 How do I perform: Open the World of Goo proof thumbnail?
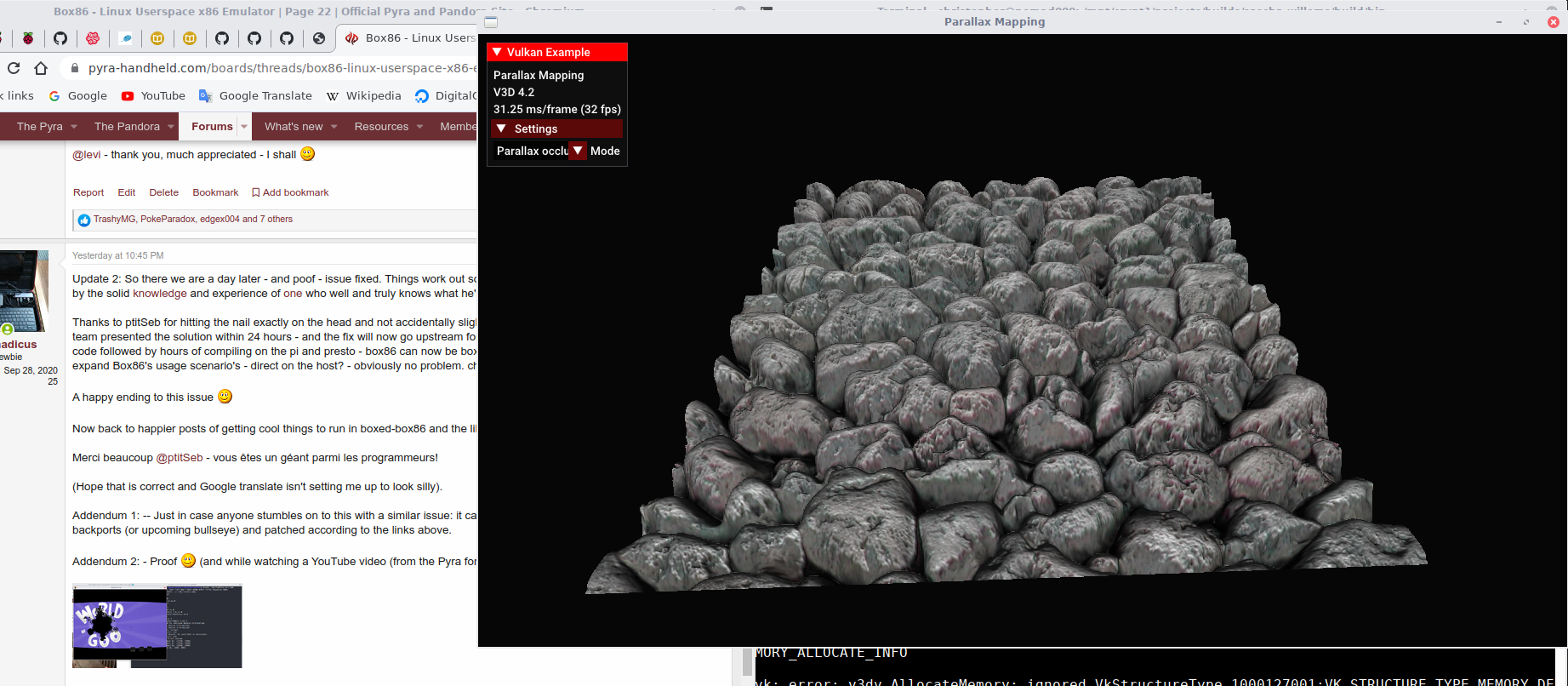point(157,626)
